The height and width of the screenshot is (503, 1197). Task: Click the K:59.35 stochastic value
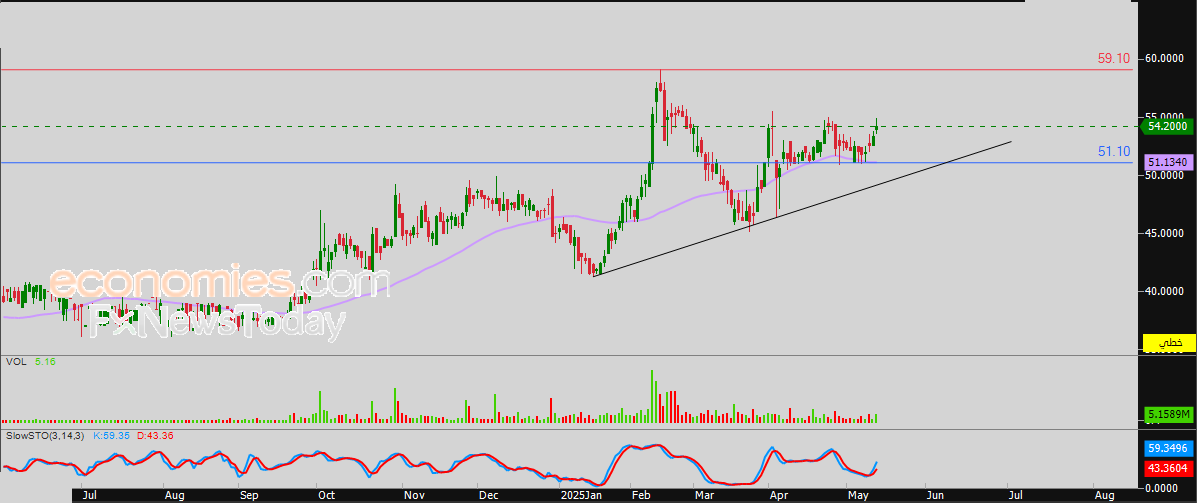111,435
